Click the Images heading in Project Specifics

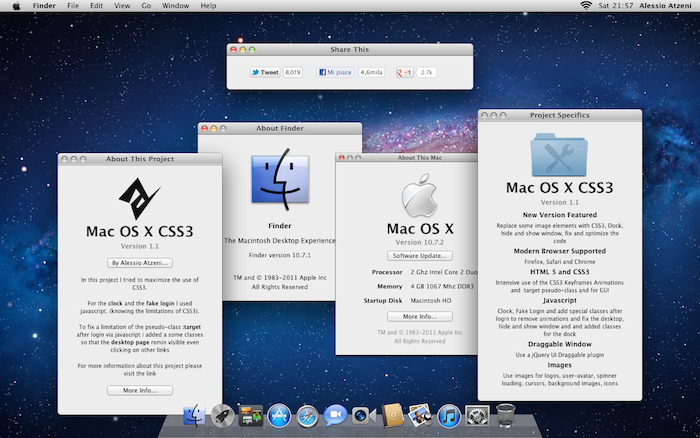click(x=560, y=365)
